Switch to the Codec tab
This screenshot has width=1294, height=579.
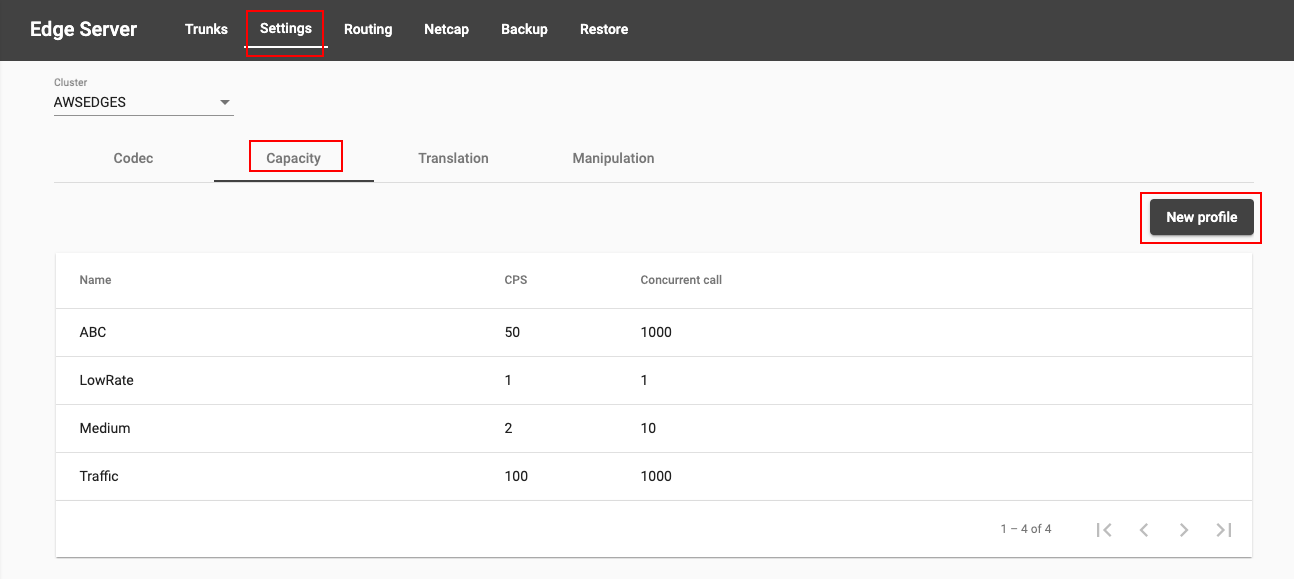(134, 158)
